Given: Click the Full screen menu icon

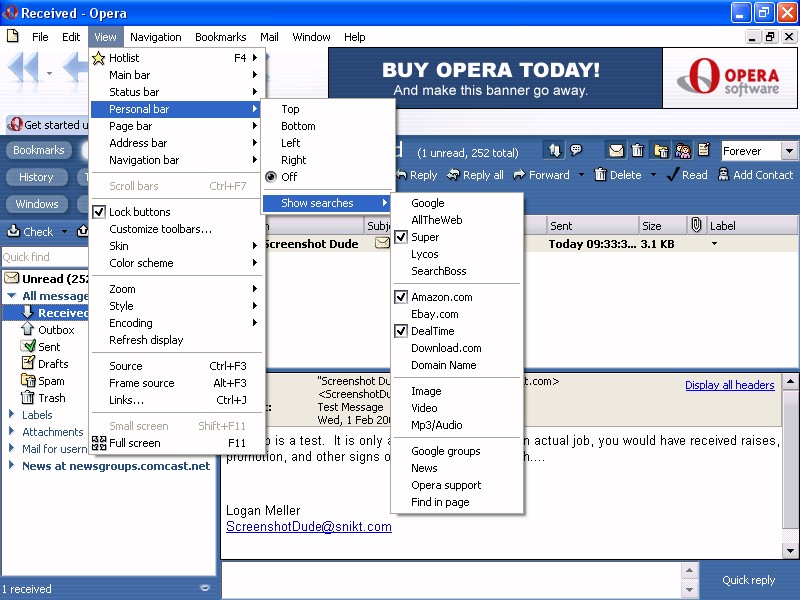Looking at the screenshot, I should pos(99,443).
